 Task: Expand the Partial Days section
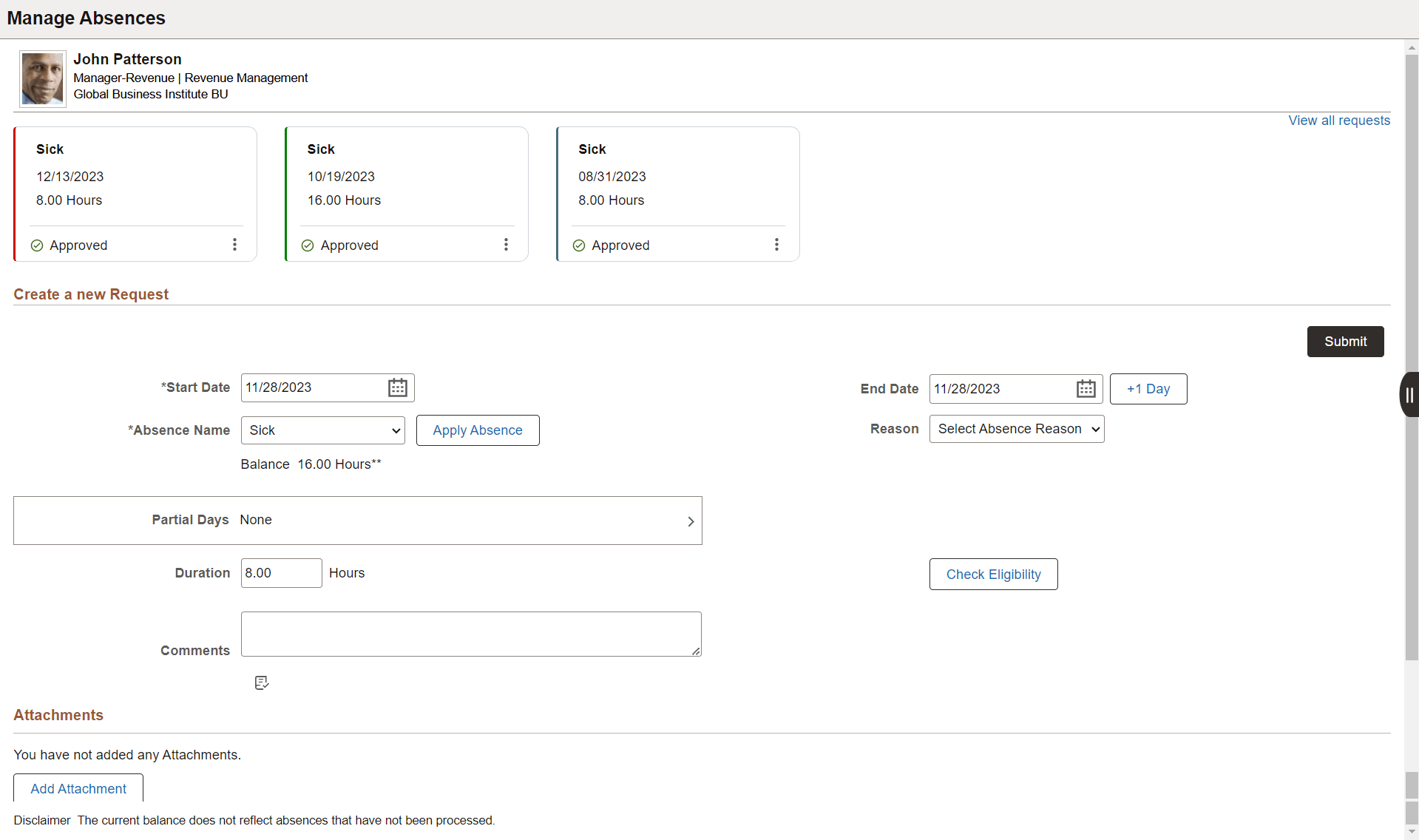pyautogui.click(x=691, y=521)
